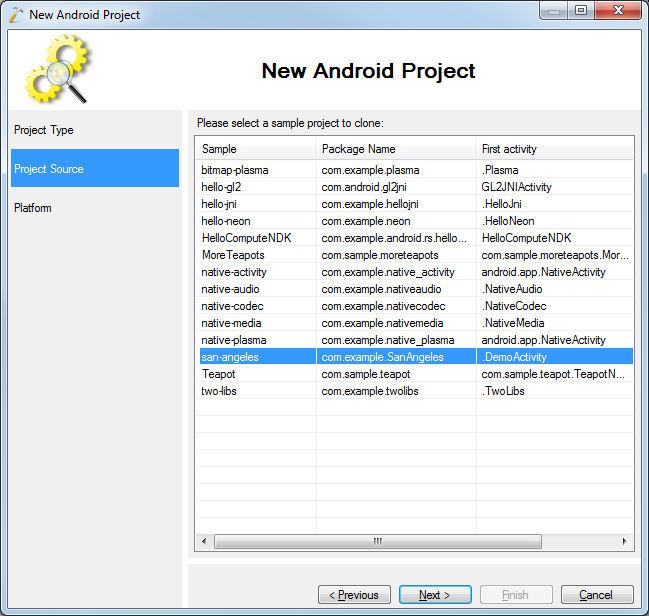Sort by the Sample column header

[255, 149]
